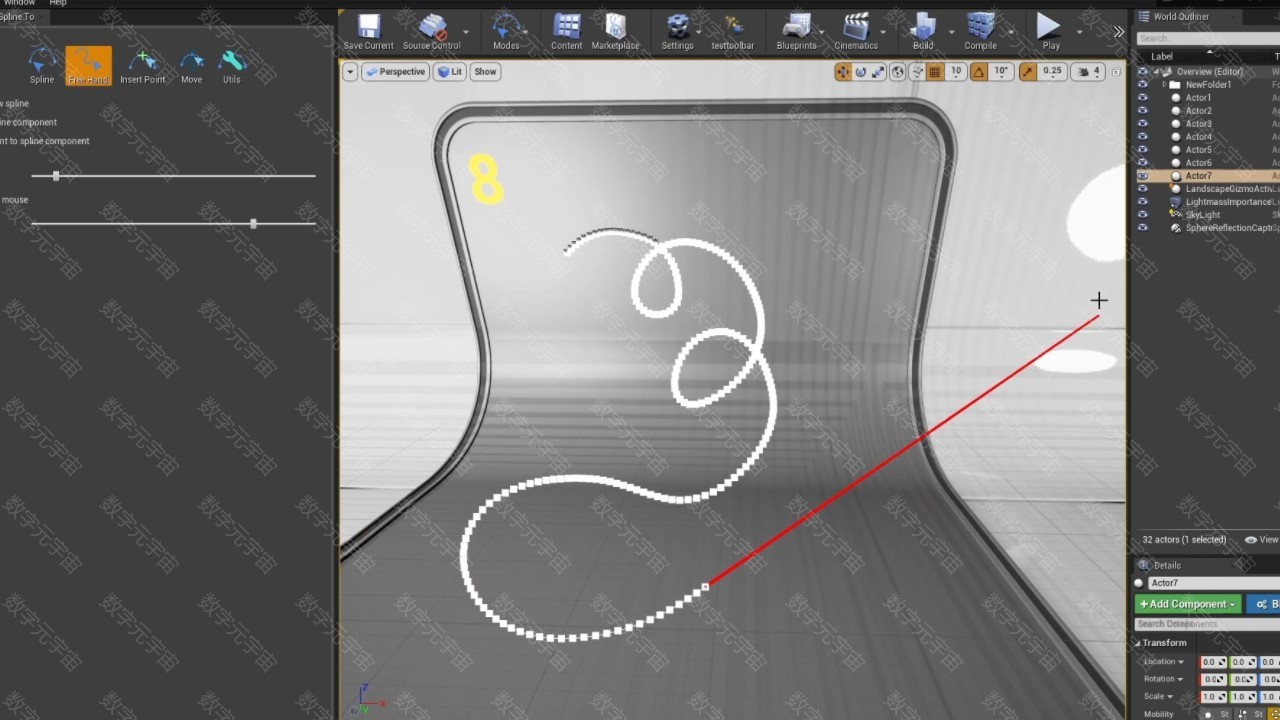Open the Show viewport menu

(x=485, y=72)
